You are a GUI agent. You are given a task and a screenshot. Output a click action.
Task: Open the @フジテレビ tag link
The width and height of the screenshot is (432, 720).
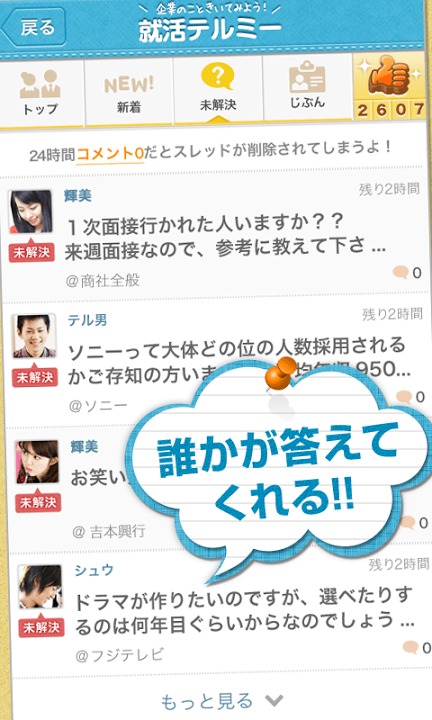[119, 654]
